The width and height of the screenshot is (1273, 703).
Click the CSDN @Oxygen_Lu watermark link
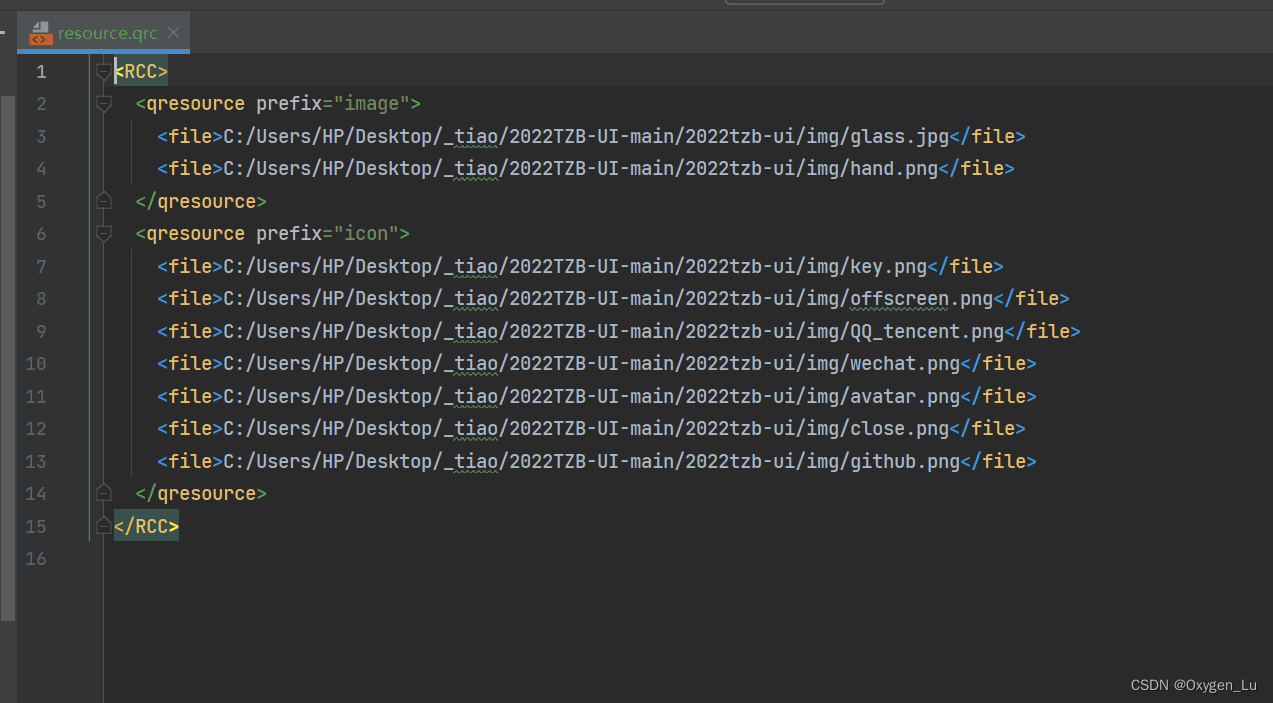pyautogui.click(x=1193, y=685)
